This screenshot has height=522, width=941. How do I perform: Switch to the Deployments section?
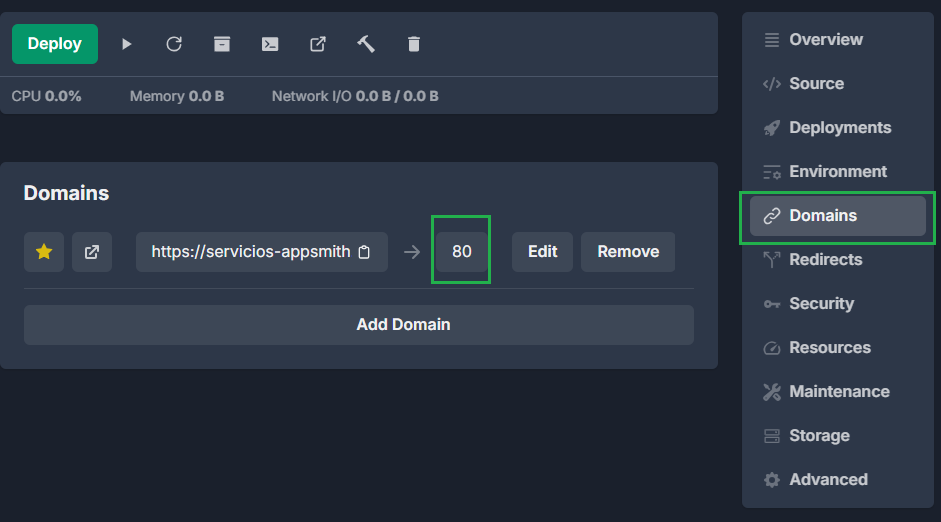[839, 128]
